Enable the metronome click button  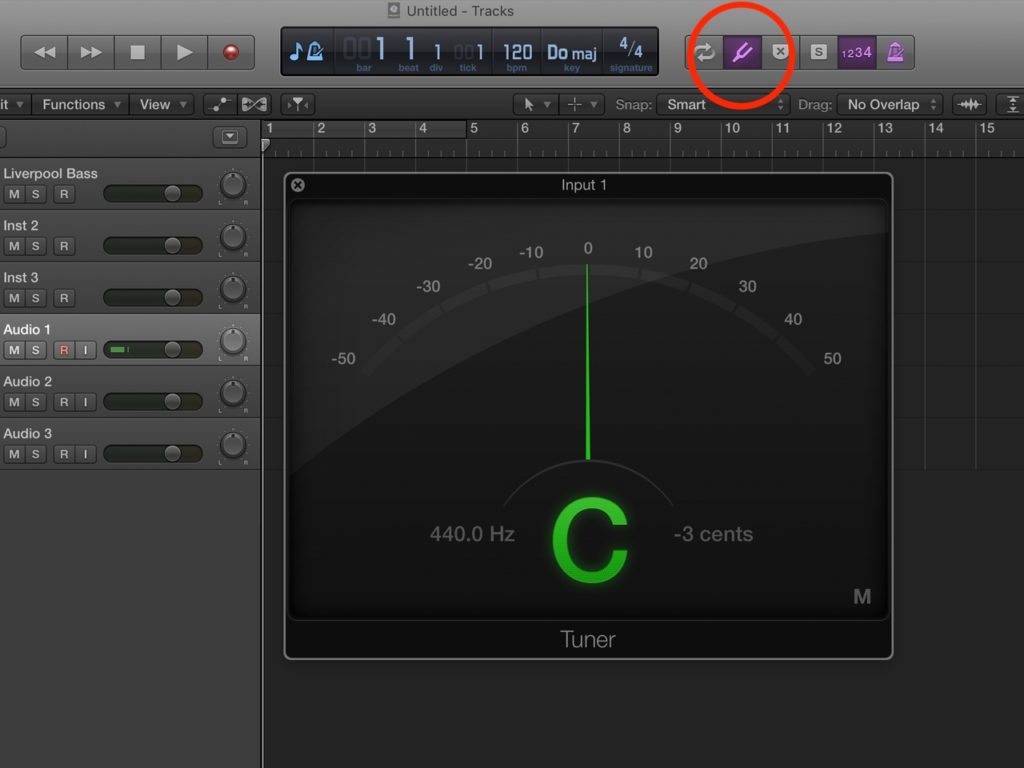coord(895,52)
